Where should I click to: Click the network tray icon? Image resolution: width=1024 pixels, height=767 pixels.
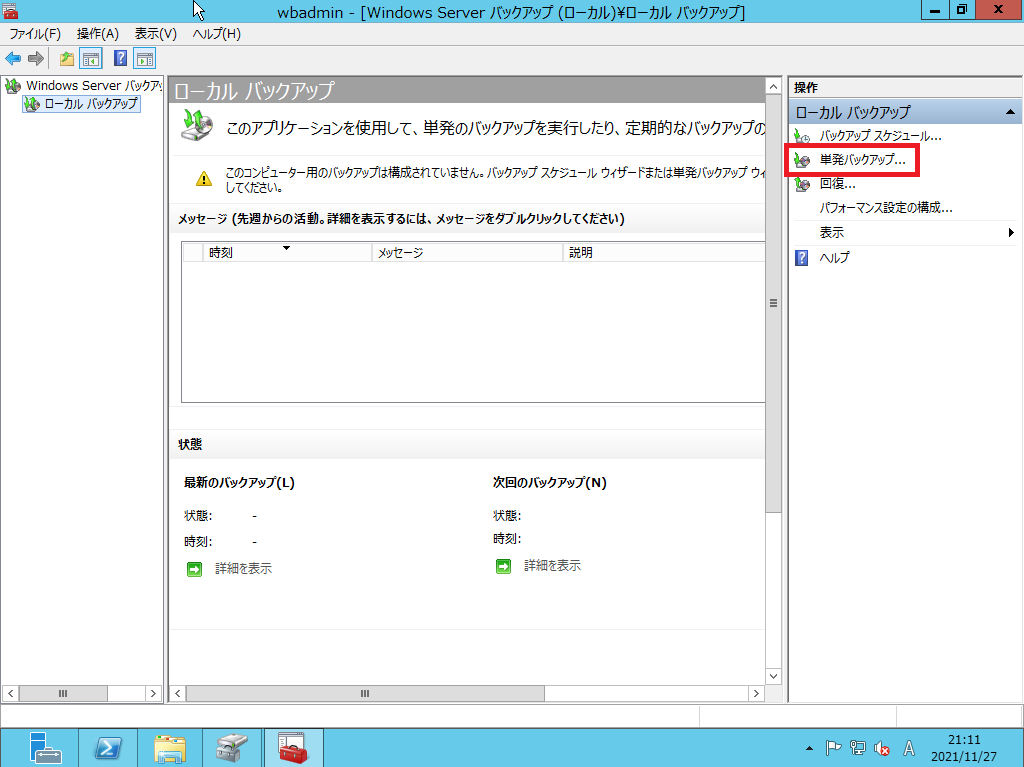pyautogui.click(x=857, y=748)
